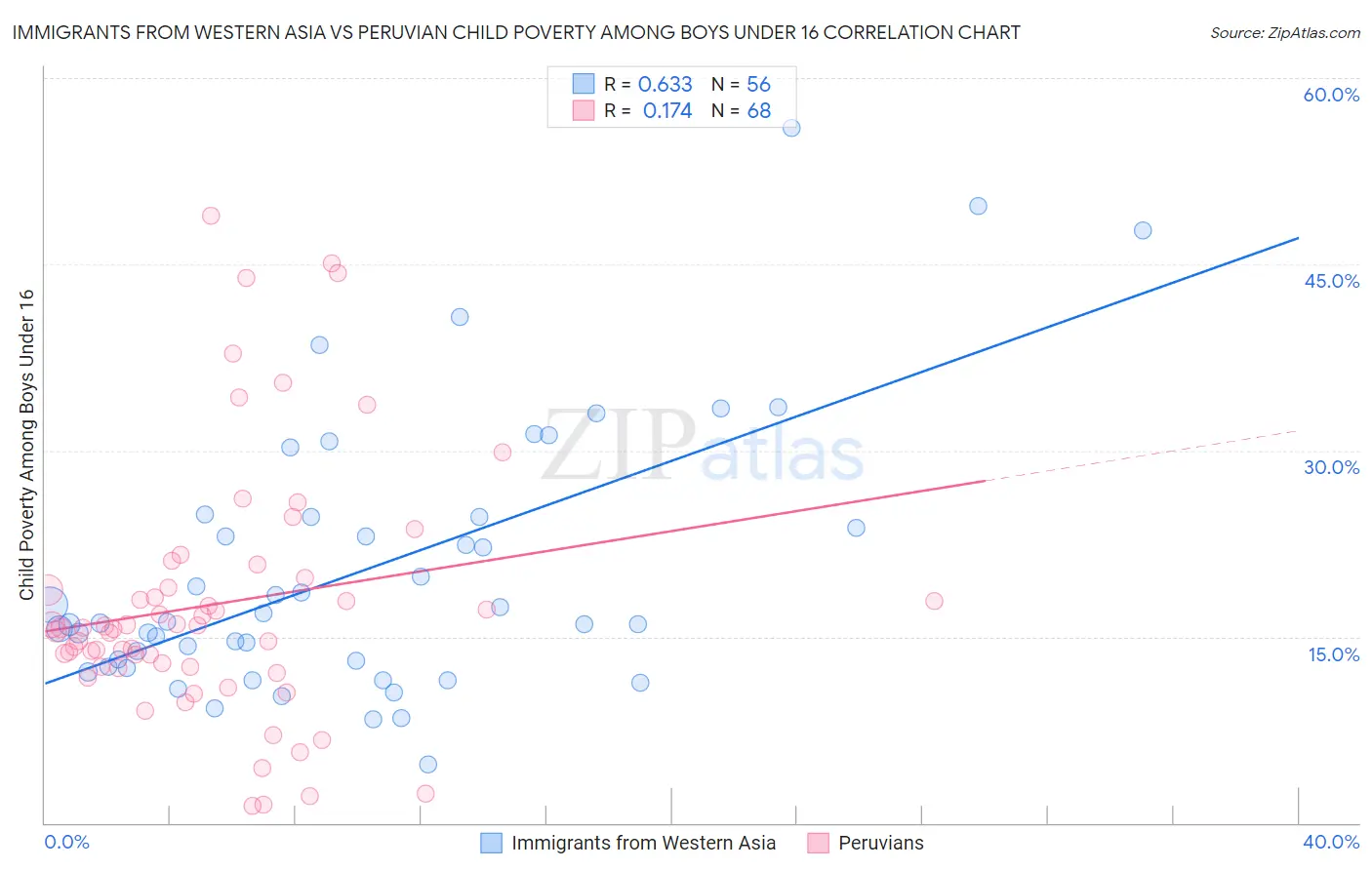Select the Immigrants from Western Asia legend label
The width and height of the screenshot is (1372, 870).
pyautogui.click(x=643, y=843)
